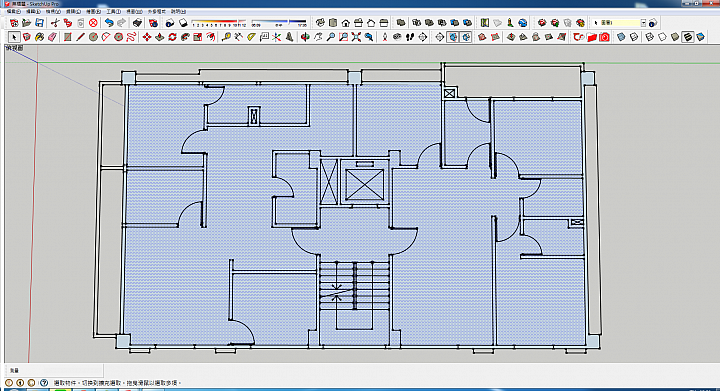Screen dimensions: 720x391
Task: Switch to Hidden Line face style
Action: click(662, 37)
